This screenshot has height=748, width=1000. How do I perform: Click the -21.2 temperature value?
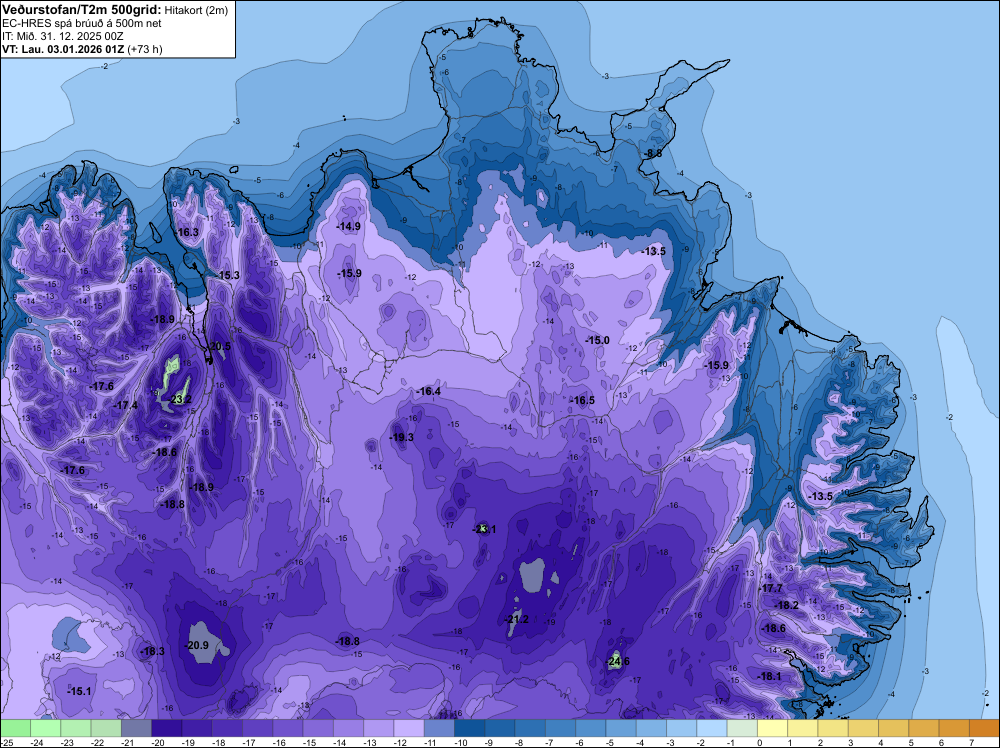point(517,619)
